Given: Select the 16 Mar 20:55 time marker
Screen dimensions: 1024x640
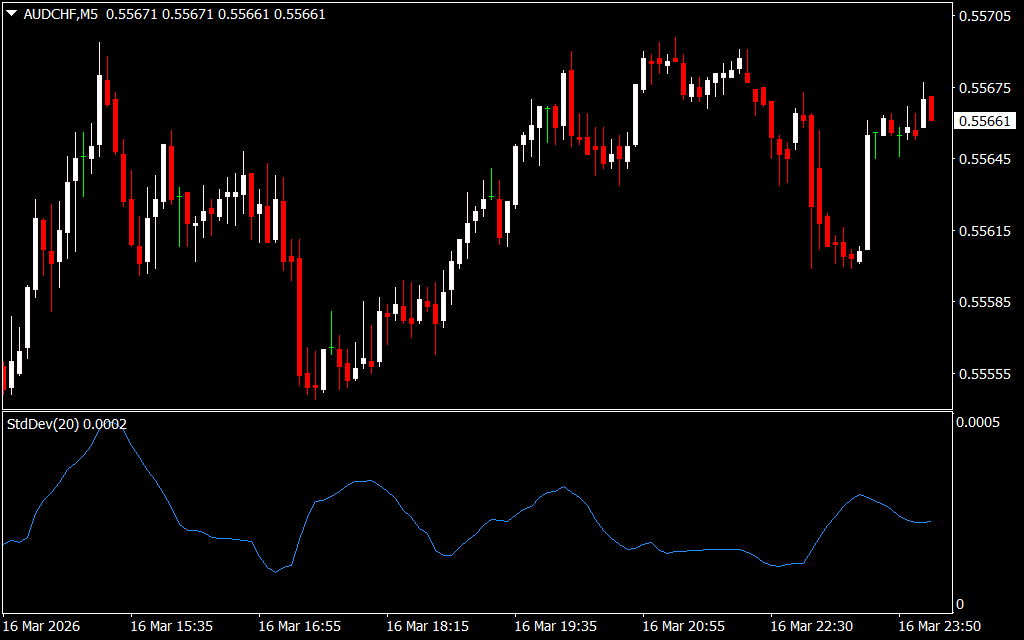Looking at the screenshot, I should (x=684, y=626).
